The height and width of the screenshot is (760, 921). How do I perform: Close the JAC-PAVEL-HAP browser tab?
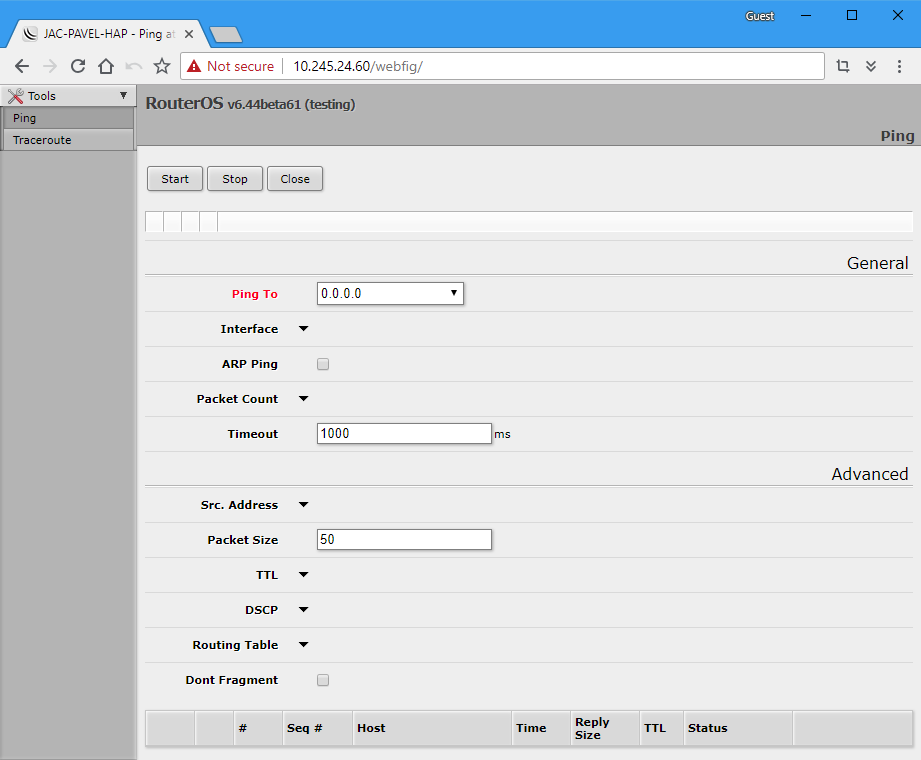(x=189, y=34)
